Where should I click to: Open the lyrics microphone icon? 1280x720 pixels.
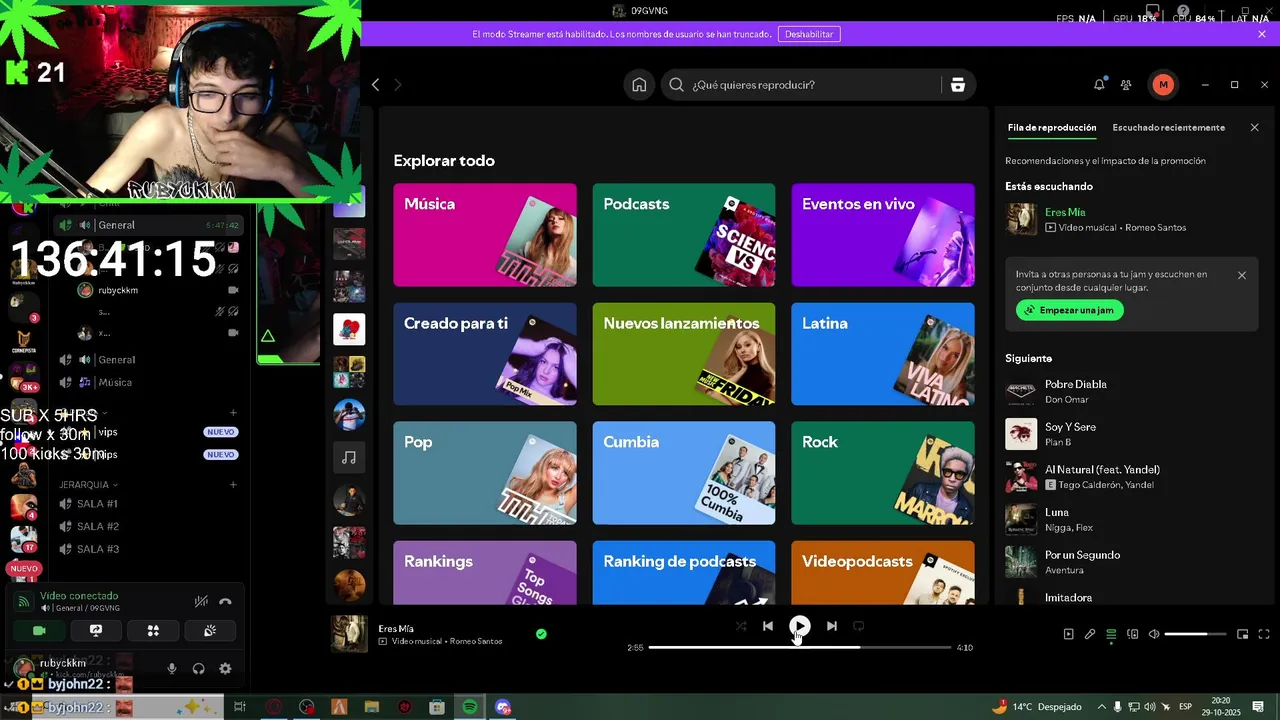pyautogui.click(x=1090, y=634)
